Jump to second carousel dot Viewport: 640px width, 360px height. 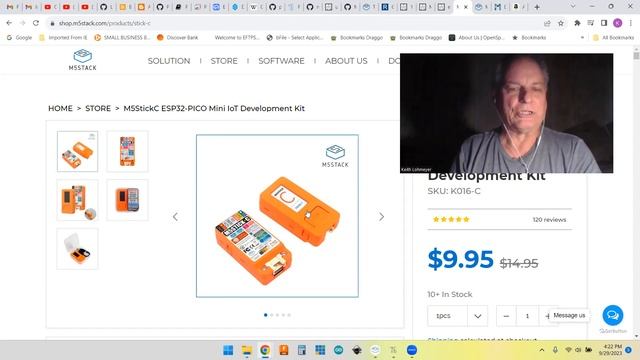pyautogui.click(x=271, y=315)
